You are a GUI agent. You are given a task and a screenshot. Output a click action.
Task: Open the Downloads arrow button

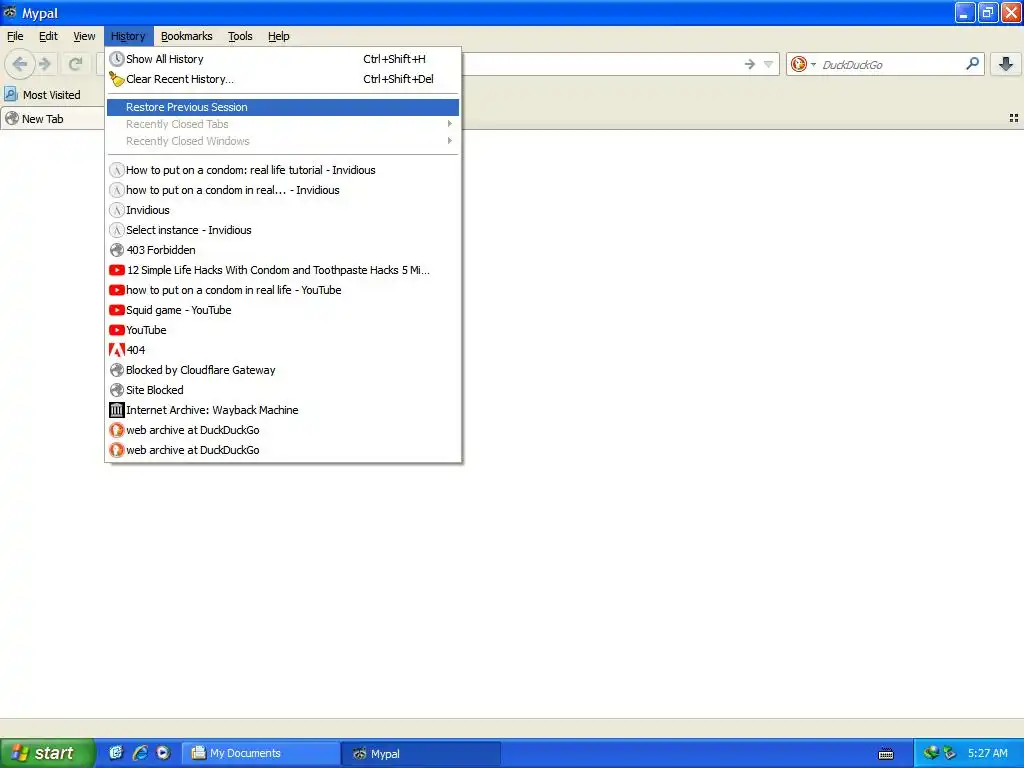pyautogui.click(x=1006, y=64)
